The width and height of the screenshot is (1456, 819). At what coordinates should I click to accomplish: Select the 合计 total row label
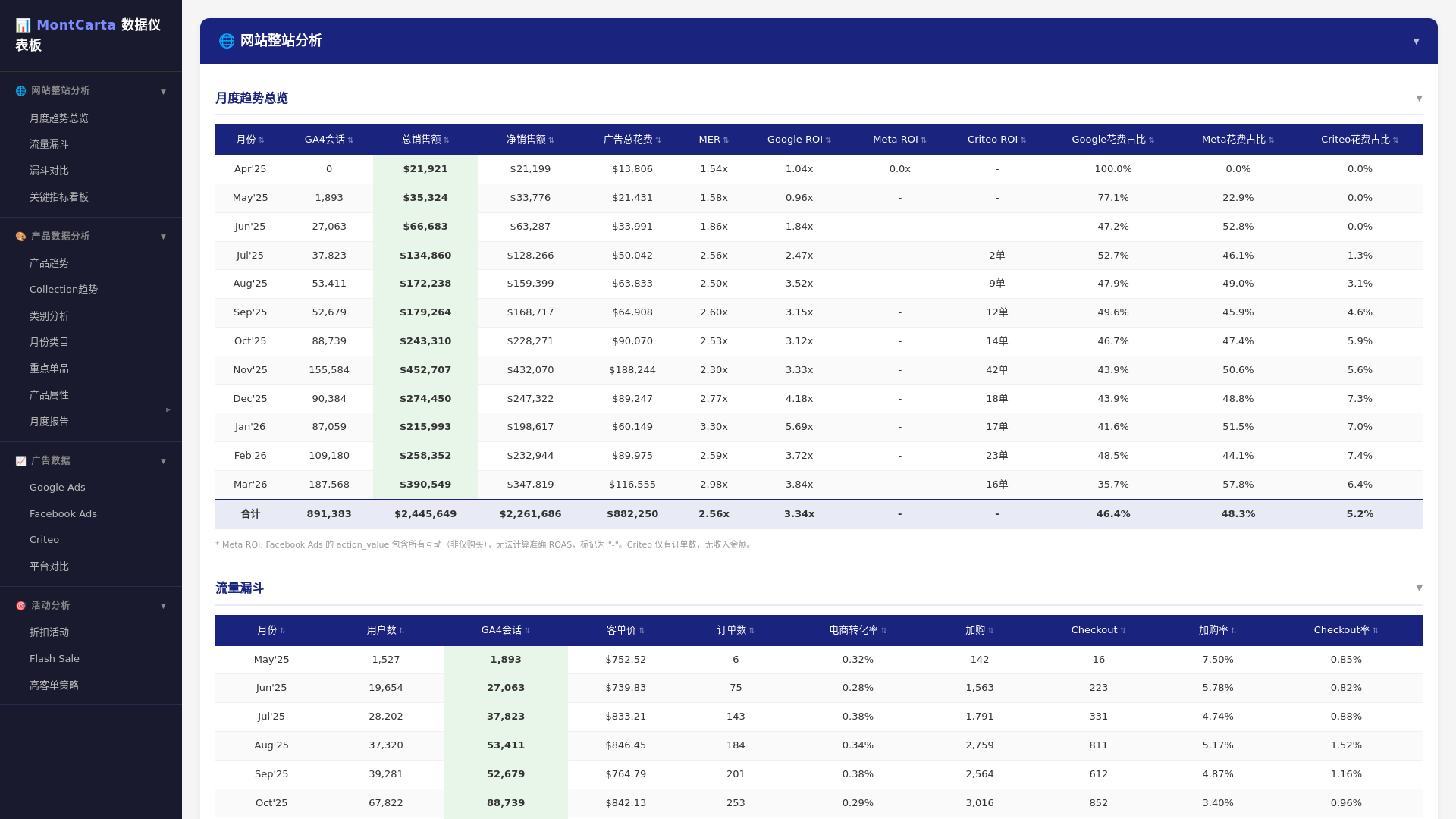[250, 514]
